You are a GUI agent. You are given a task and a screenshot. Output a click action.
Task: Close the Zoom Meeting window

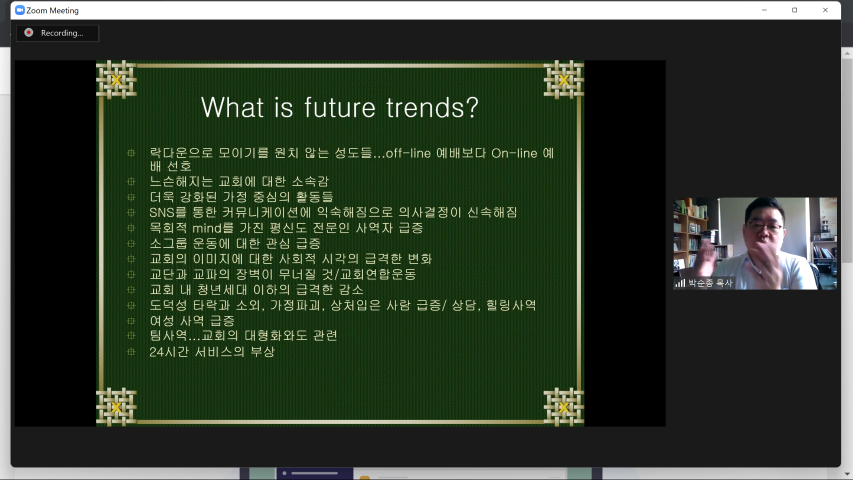click(825, 10)
